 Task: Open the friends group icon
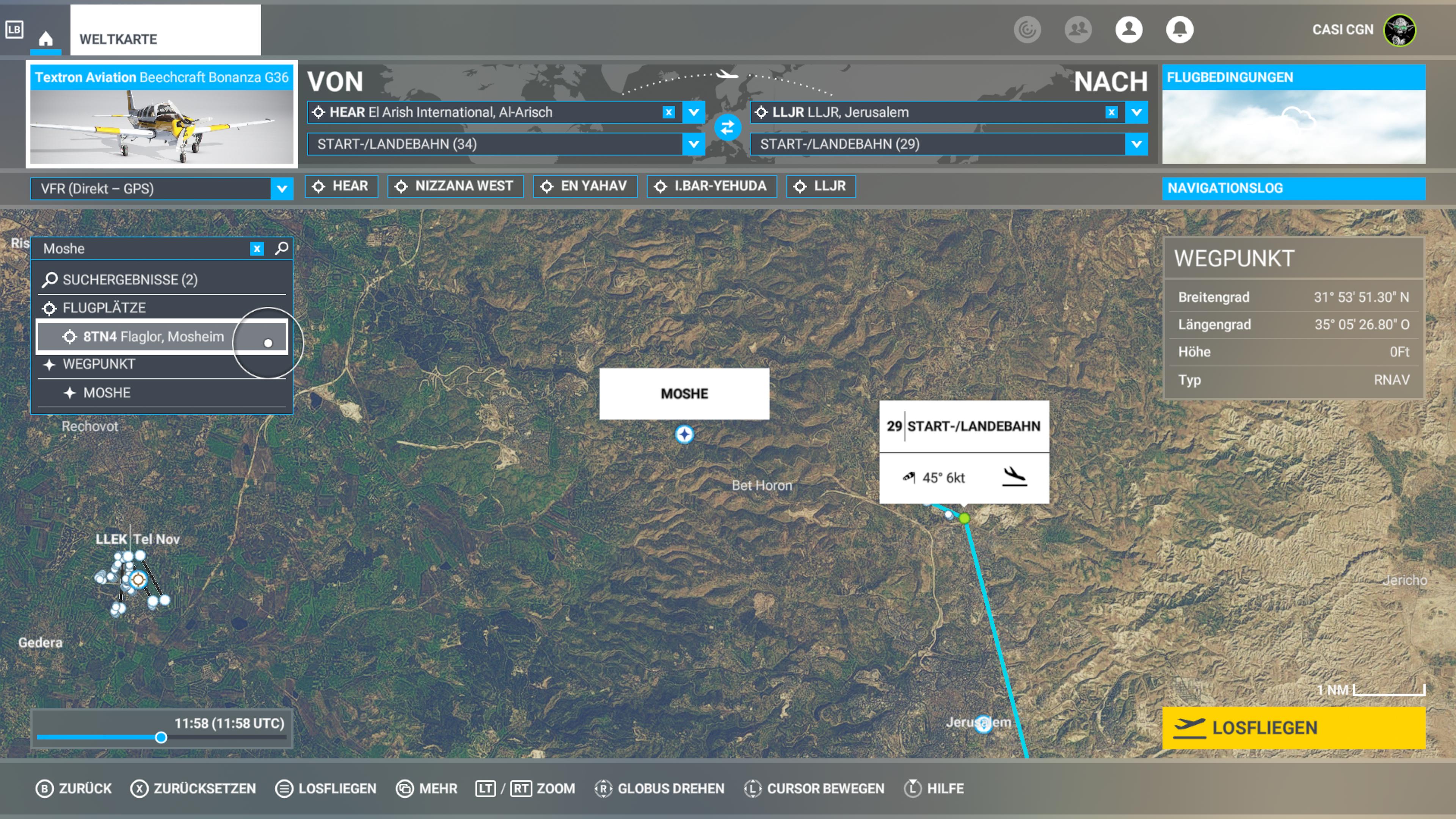1078,30
